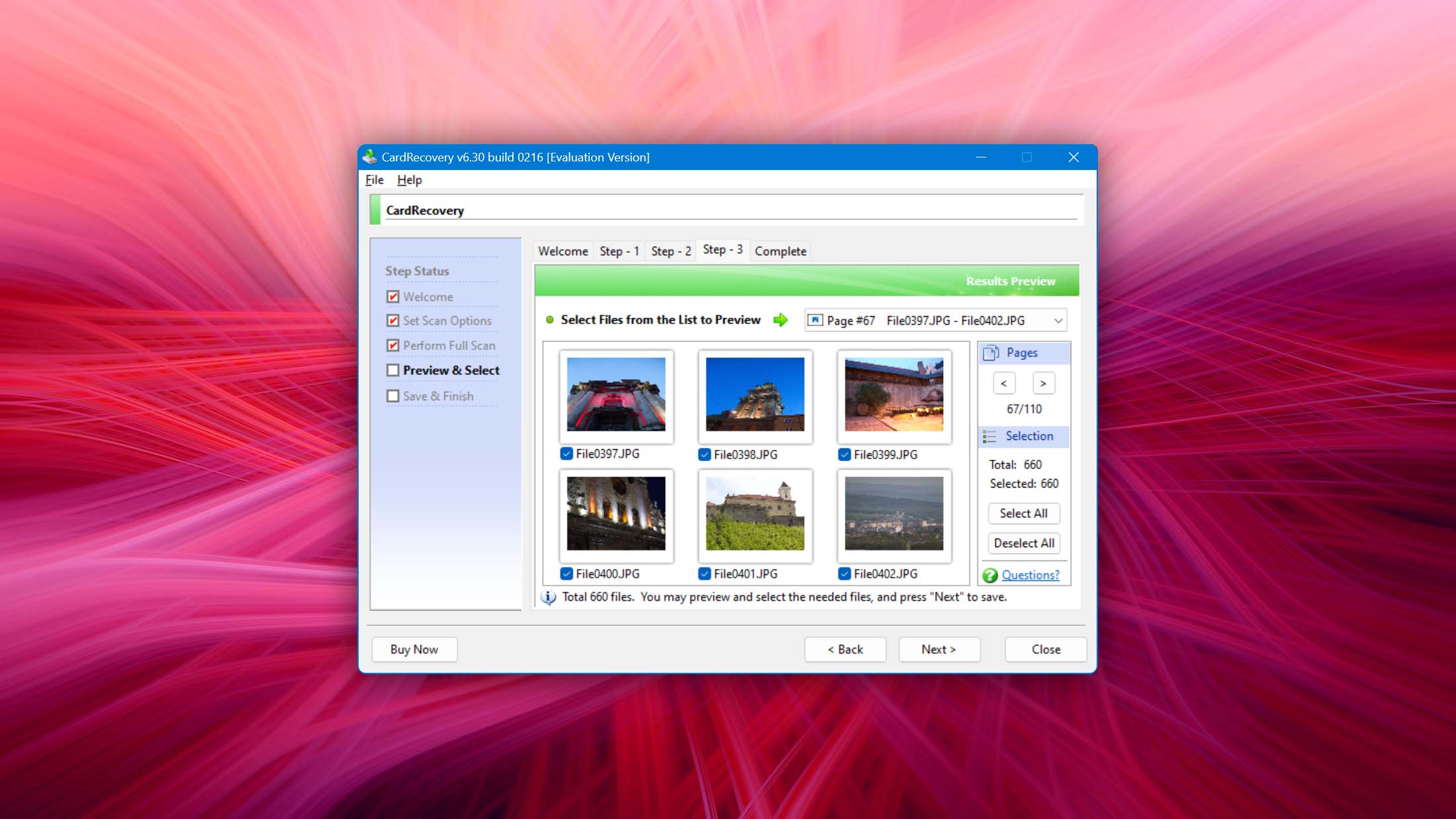
Task: Close the CardRecovery window with X
Action: point(1073,157)
